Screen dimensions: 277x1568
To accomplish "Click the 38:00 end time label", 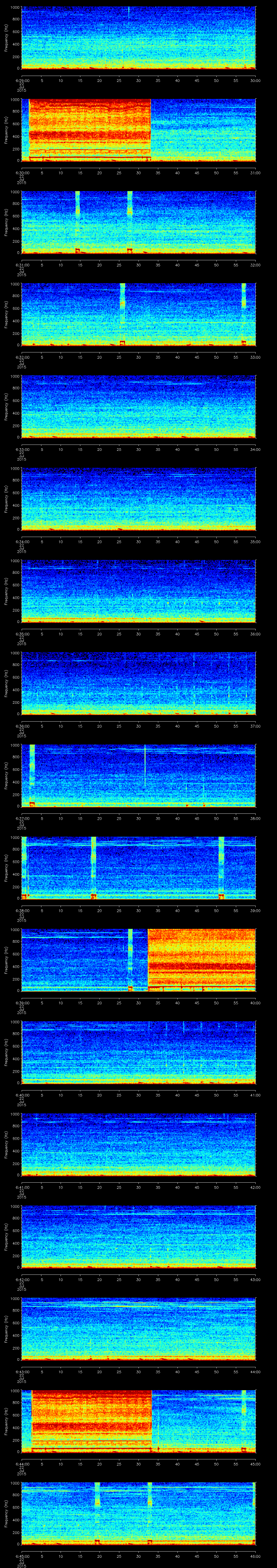I will [255, 818].
